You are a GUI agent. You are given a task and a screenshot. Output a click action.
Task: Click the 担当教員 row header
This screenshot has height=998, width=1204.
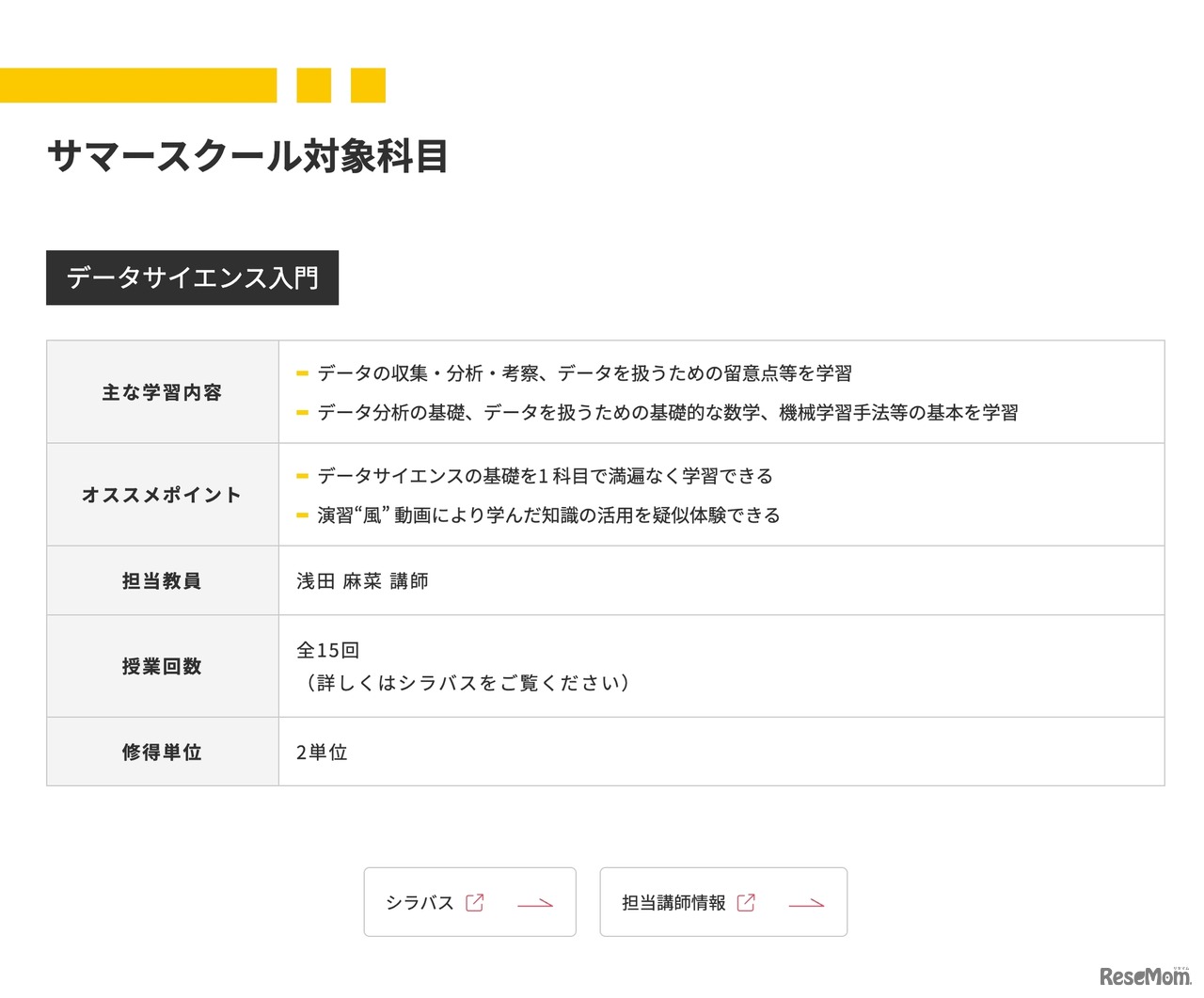click(162, 581)
